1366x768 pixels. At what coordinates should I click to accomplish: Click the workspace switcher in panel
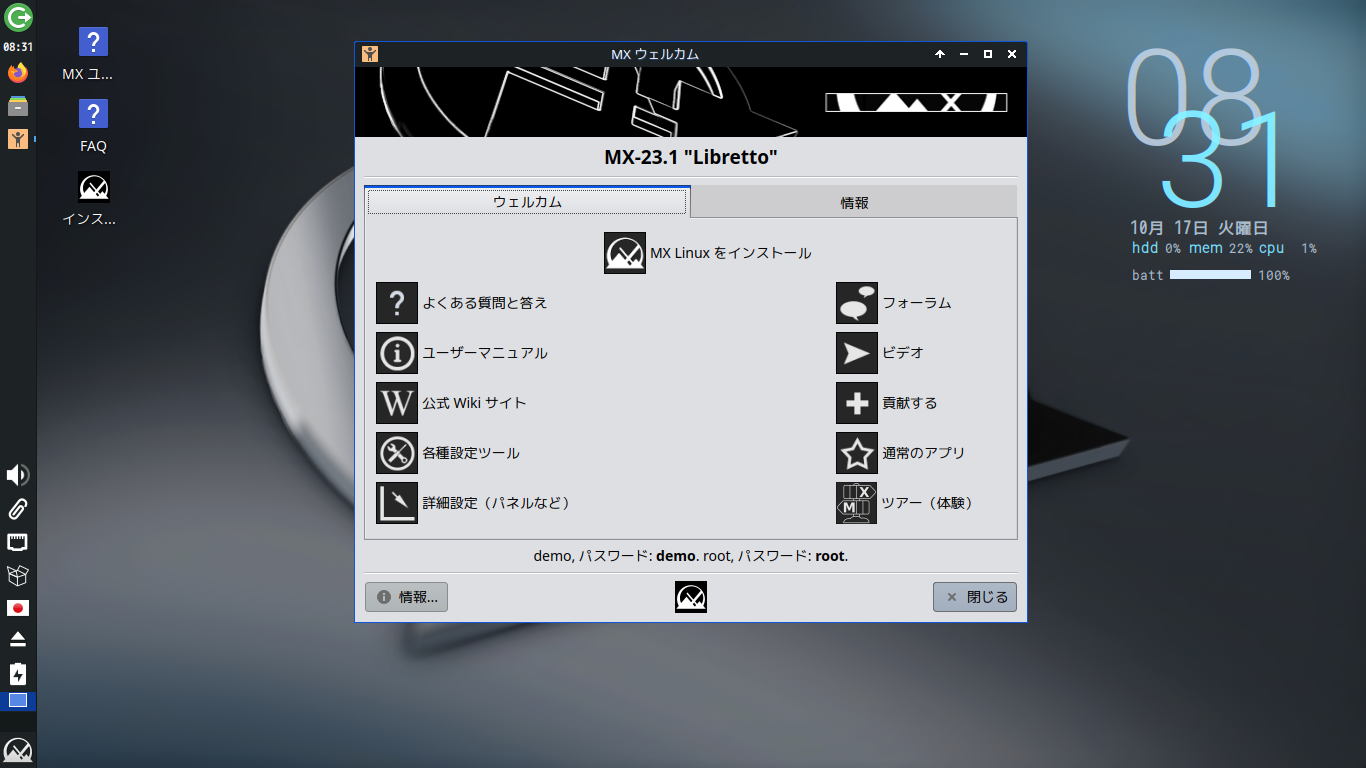pos(18,701)
